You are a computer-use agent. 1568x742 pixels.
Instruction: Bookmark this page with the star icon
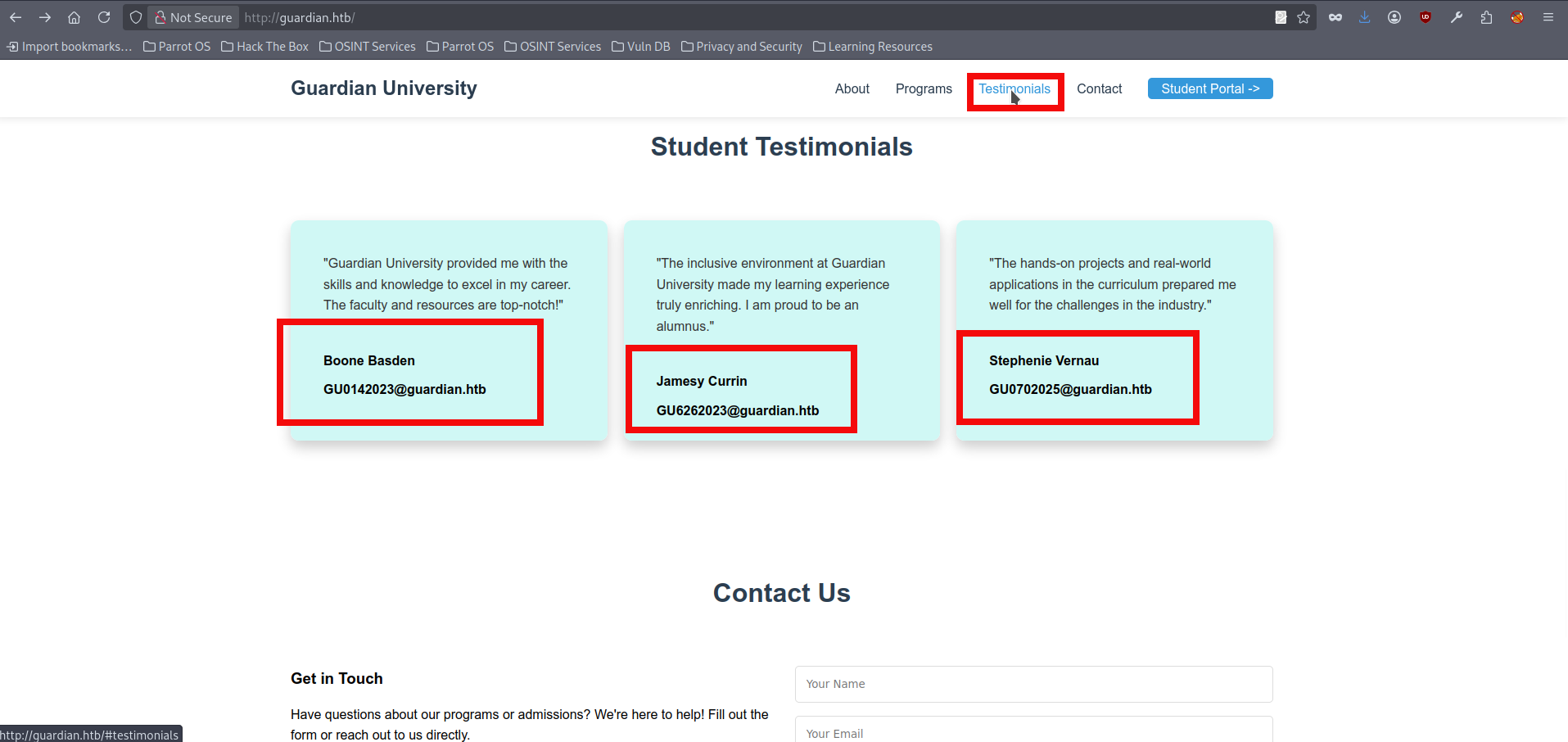point(1304,17)
